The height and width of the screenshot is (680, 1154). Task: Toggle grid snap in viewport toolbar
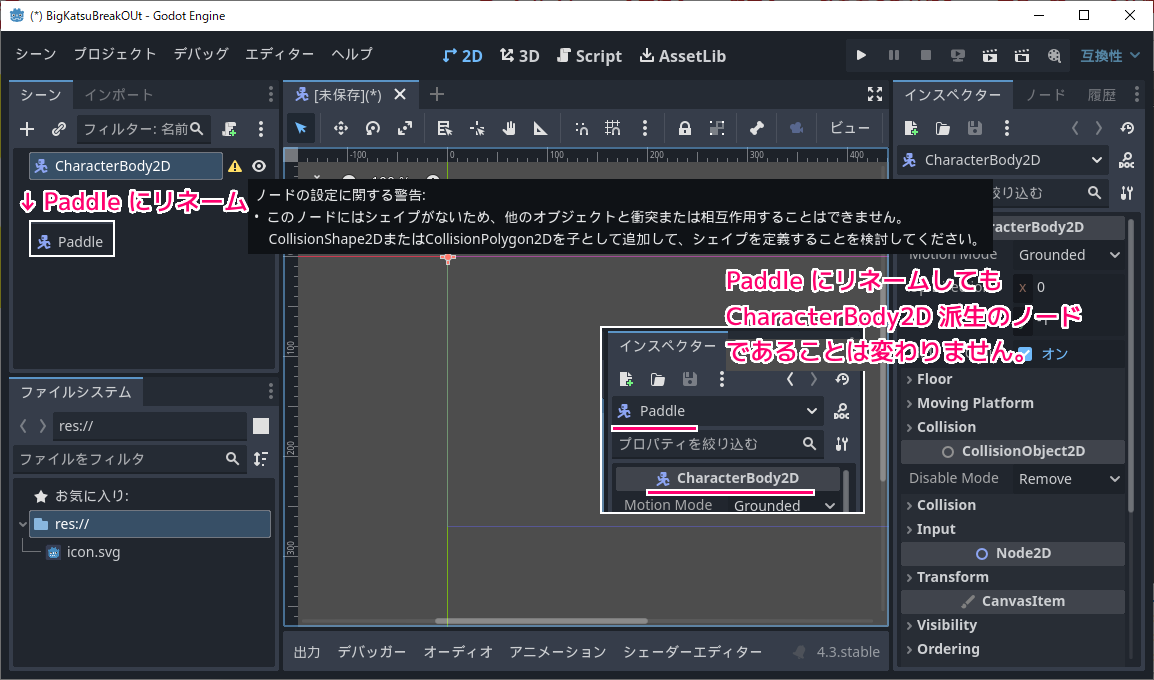click(x=612, y=128)
